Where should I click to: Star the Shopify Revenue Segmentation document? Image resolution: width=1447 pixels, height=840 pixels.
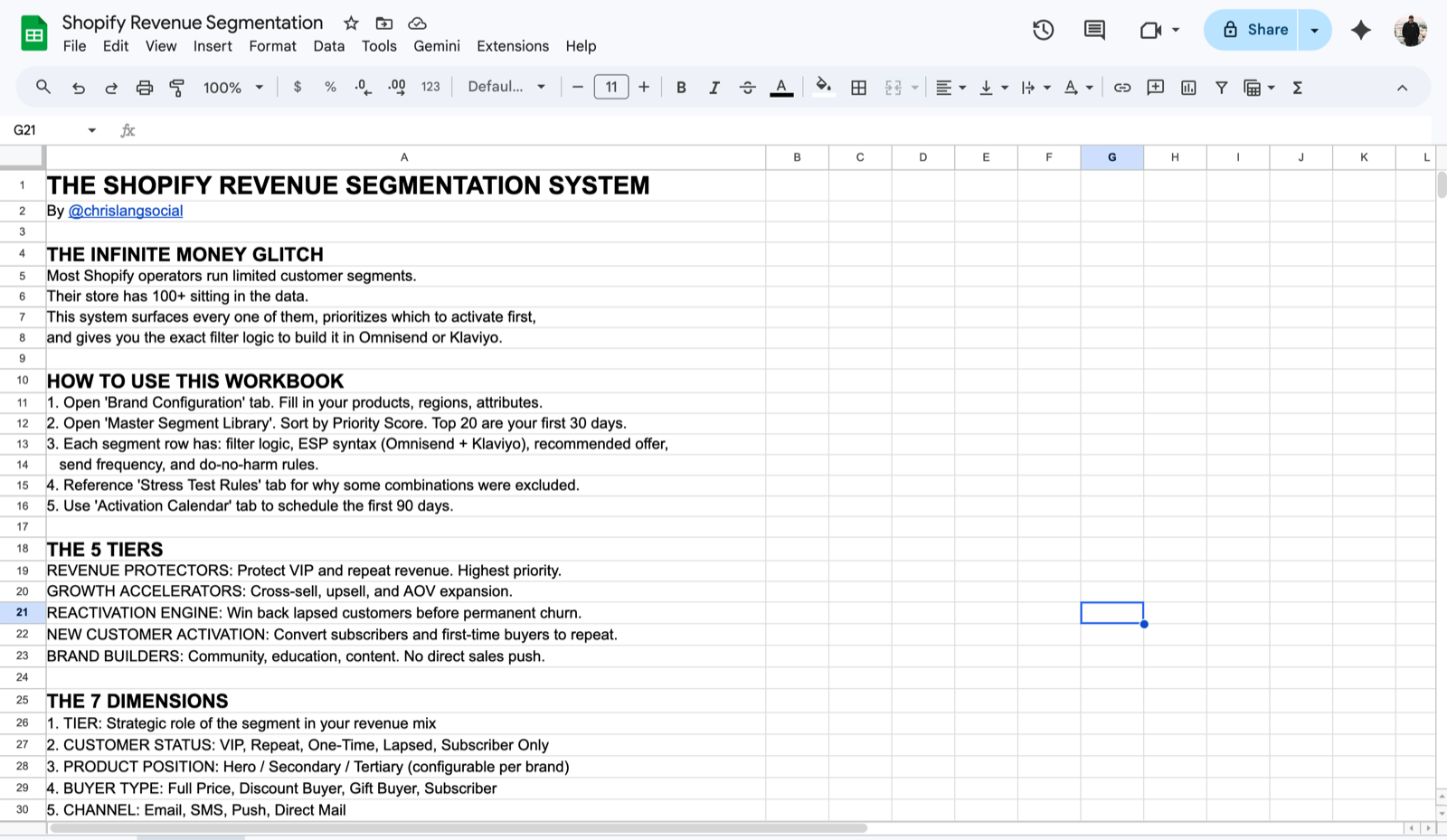352,23
